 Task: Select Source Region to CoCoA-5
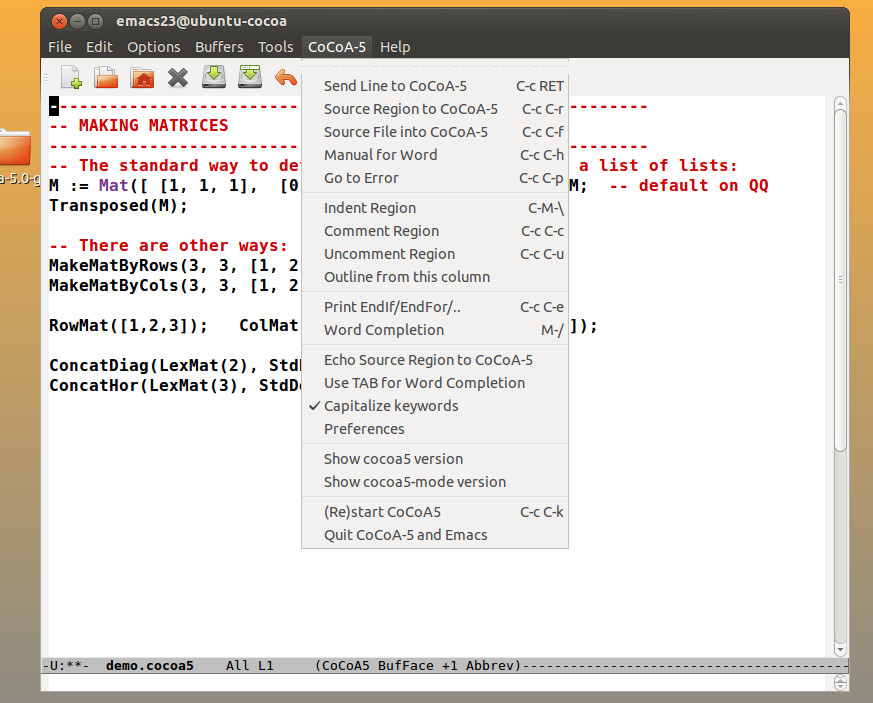click(434, 109)
